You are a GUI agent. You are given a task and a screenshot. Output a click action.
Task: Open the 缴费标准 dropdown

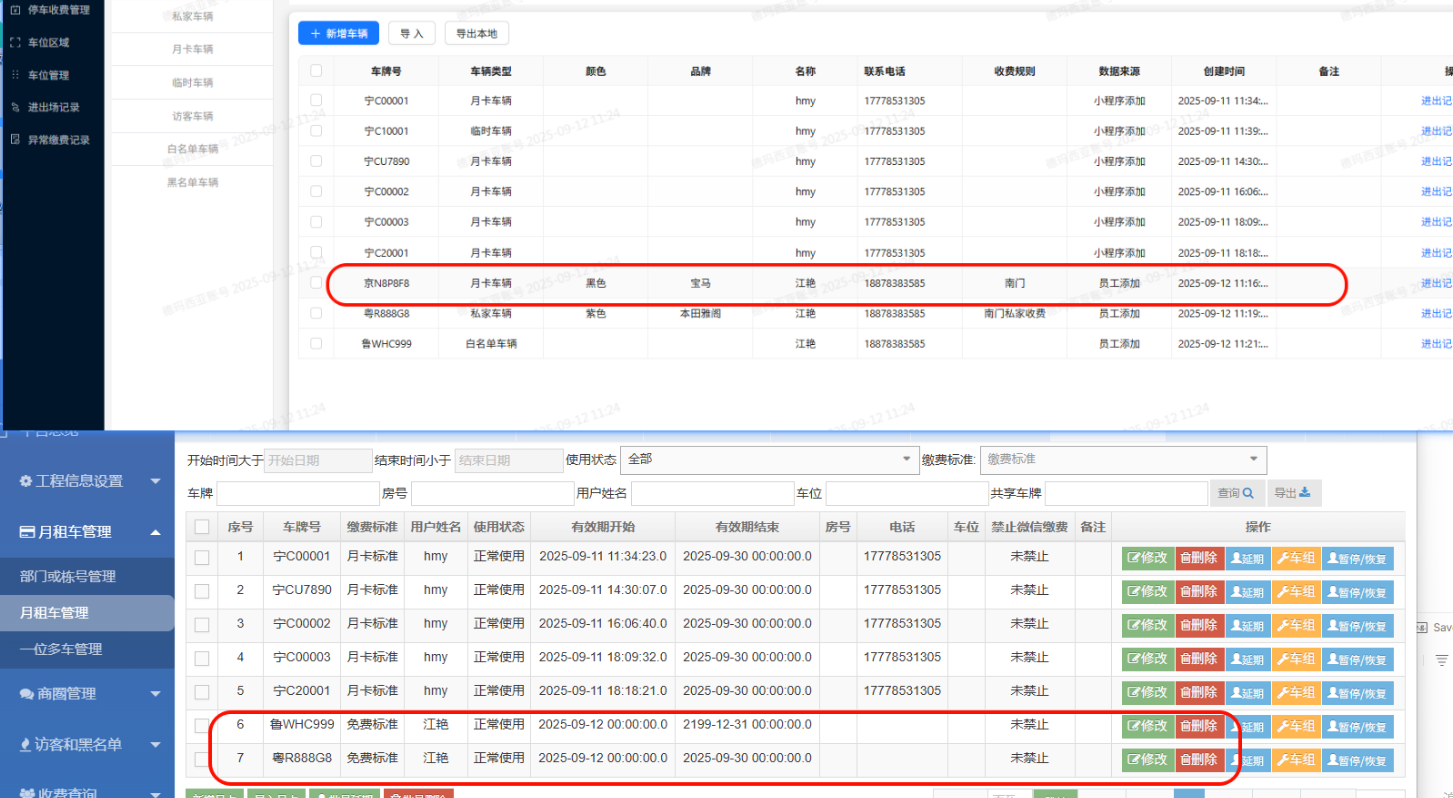[x=1122, y=459]
